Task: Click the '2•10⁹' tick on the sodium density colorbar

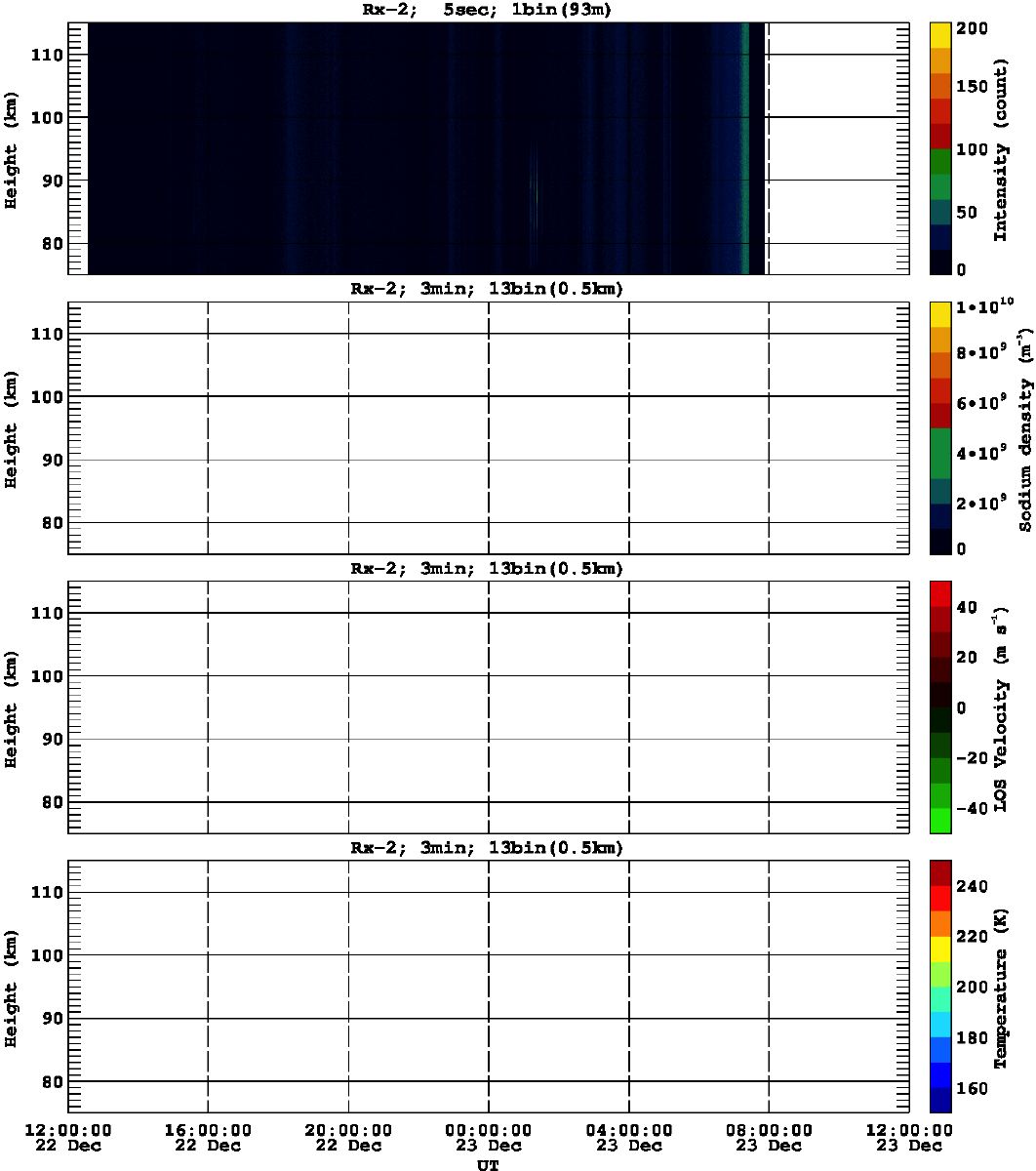Action: (x=983, y=503)
